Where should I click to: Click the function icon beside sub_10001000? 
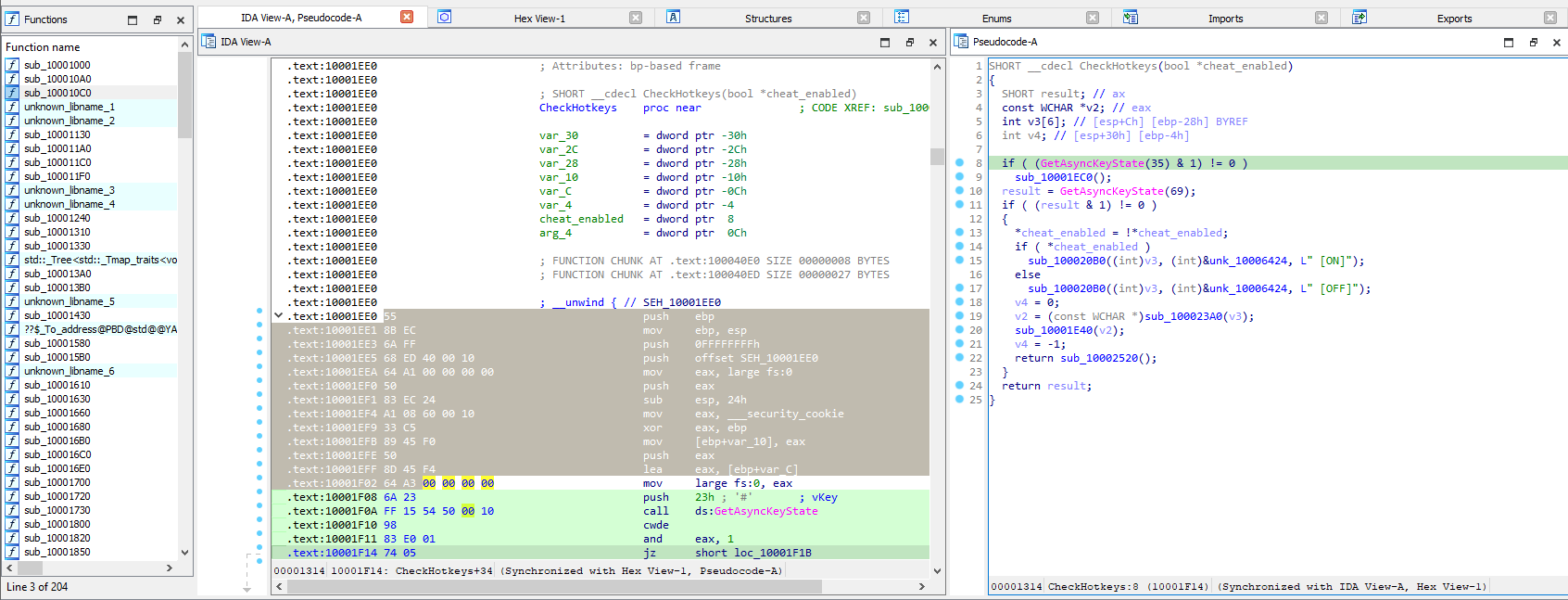click(x=12, y=65)
